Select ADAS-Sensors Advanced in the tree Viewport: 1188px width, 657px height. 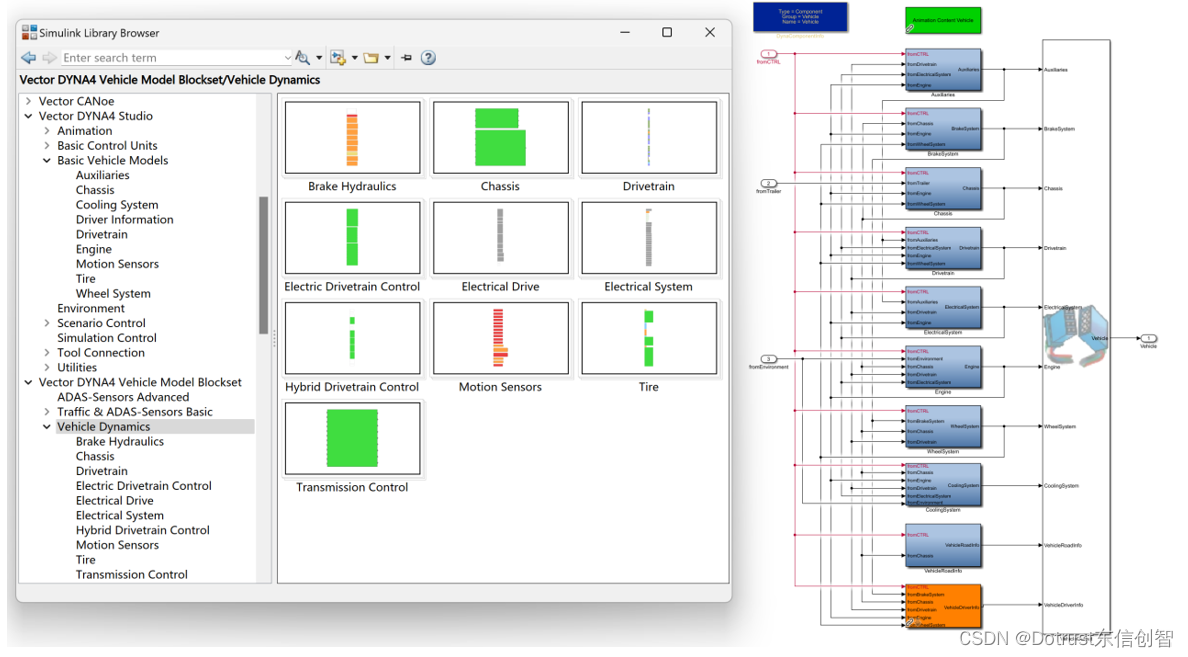123,397
